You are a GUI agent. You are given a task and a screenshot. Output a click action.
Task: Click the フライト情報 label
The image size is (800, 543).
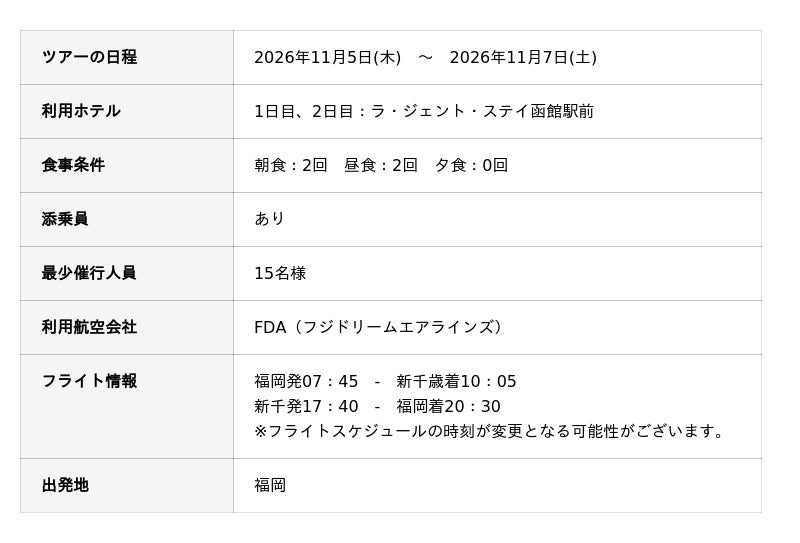coord(89,381)
